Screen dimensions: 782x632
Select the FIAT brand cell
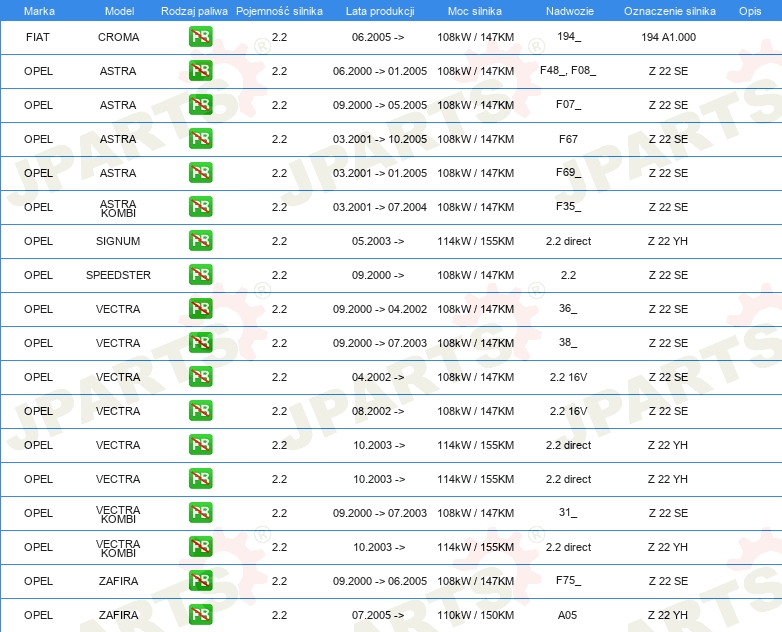(x=38, y=37)
